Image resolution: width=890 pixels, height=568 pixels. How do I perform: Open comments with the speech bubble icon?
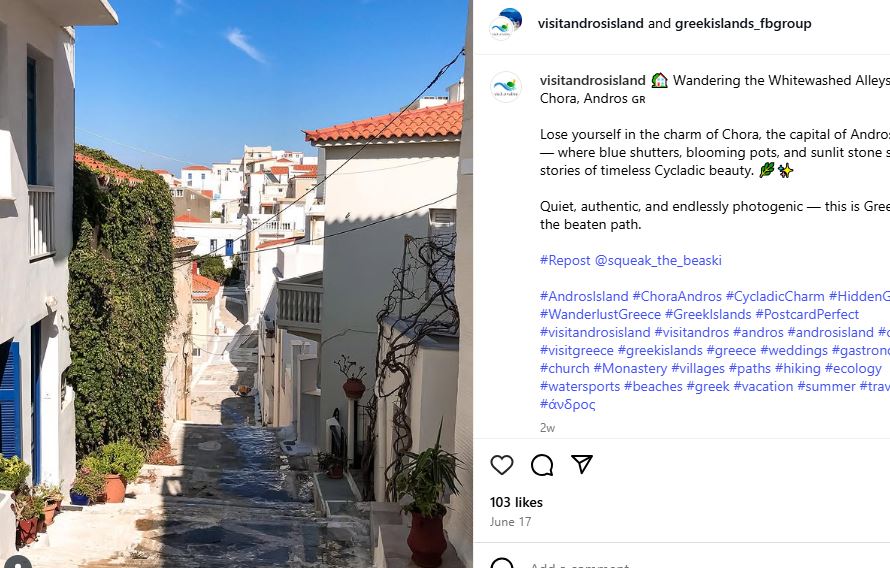click(x=542, y=465)
